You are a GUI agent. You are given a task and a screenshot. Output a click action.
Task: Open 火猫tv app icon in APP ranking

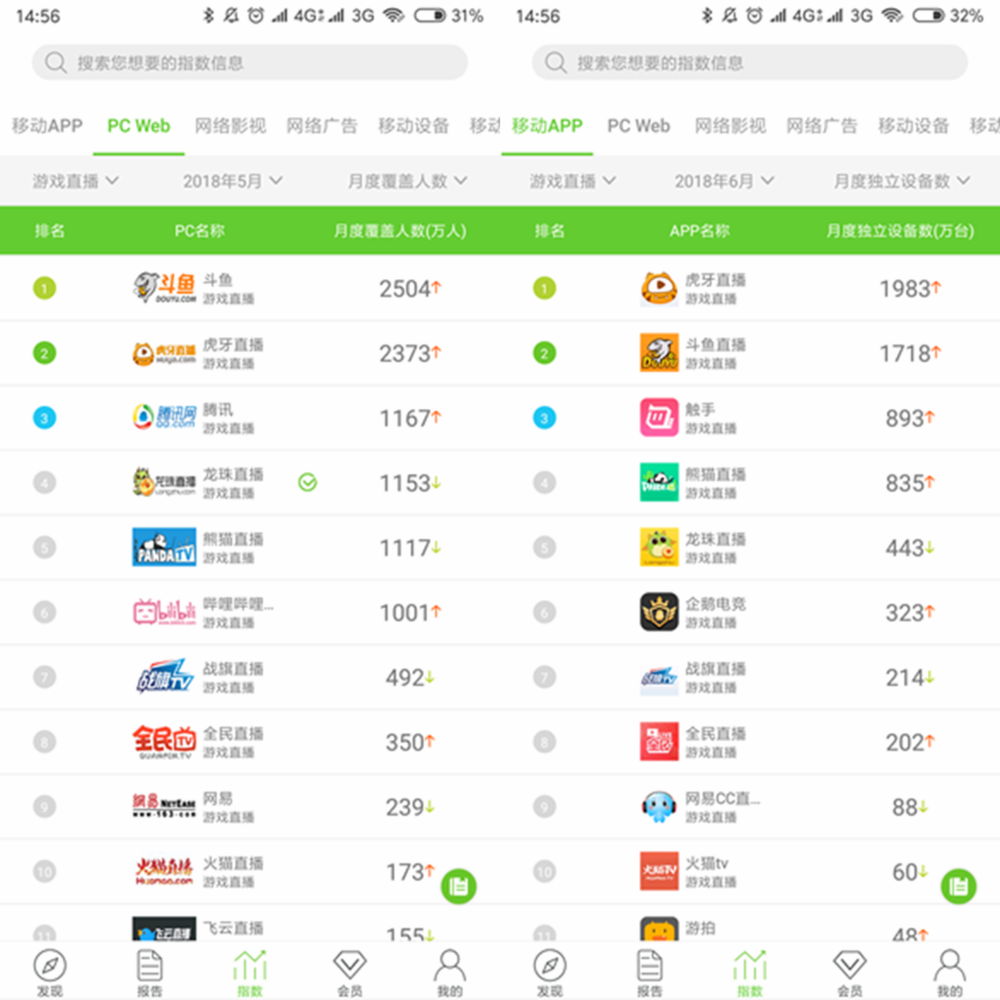coord(659,871)
